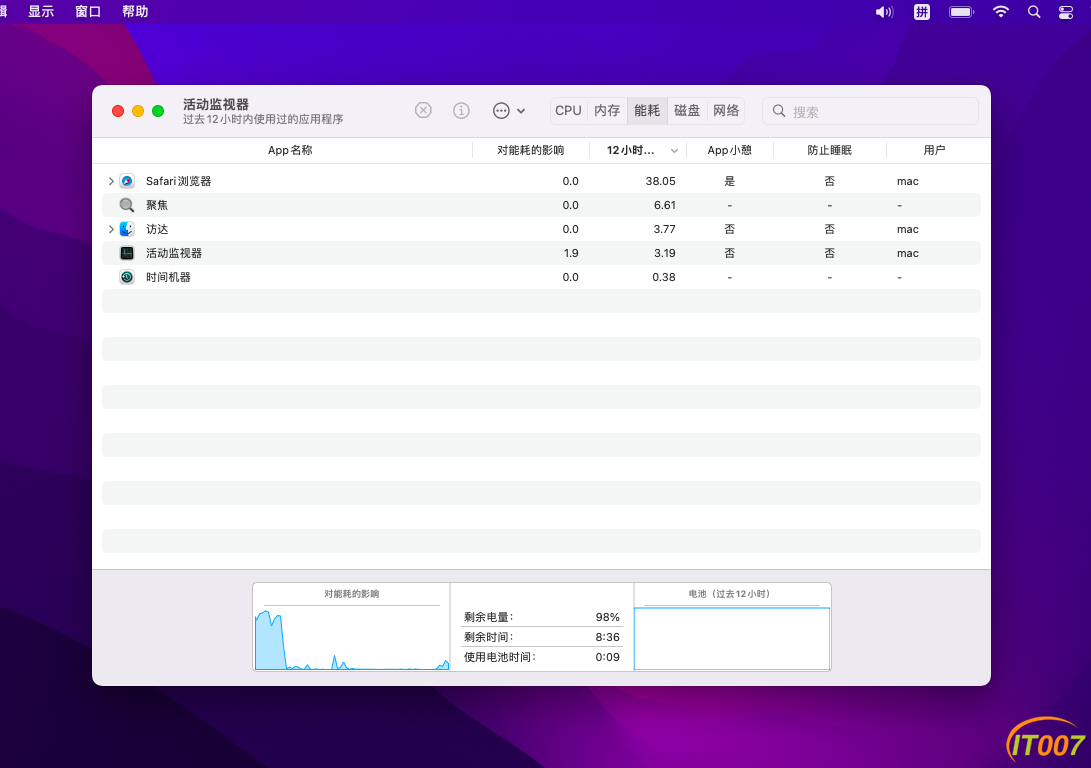Close the 活动监视器 window
The height and width of the screenshot is (768, 1091).
pyautogui.click(x=118, y=111)
